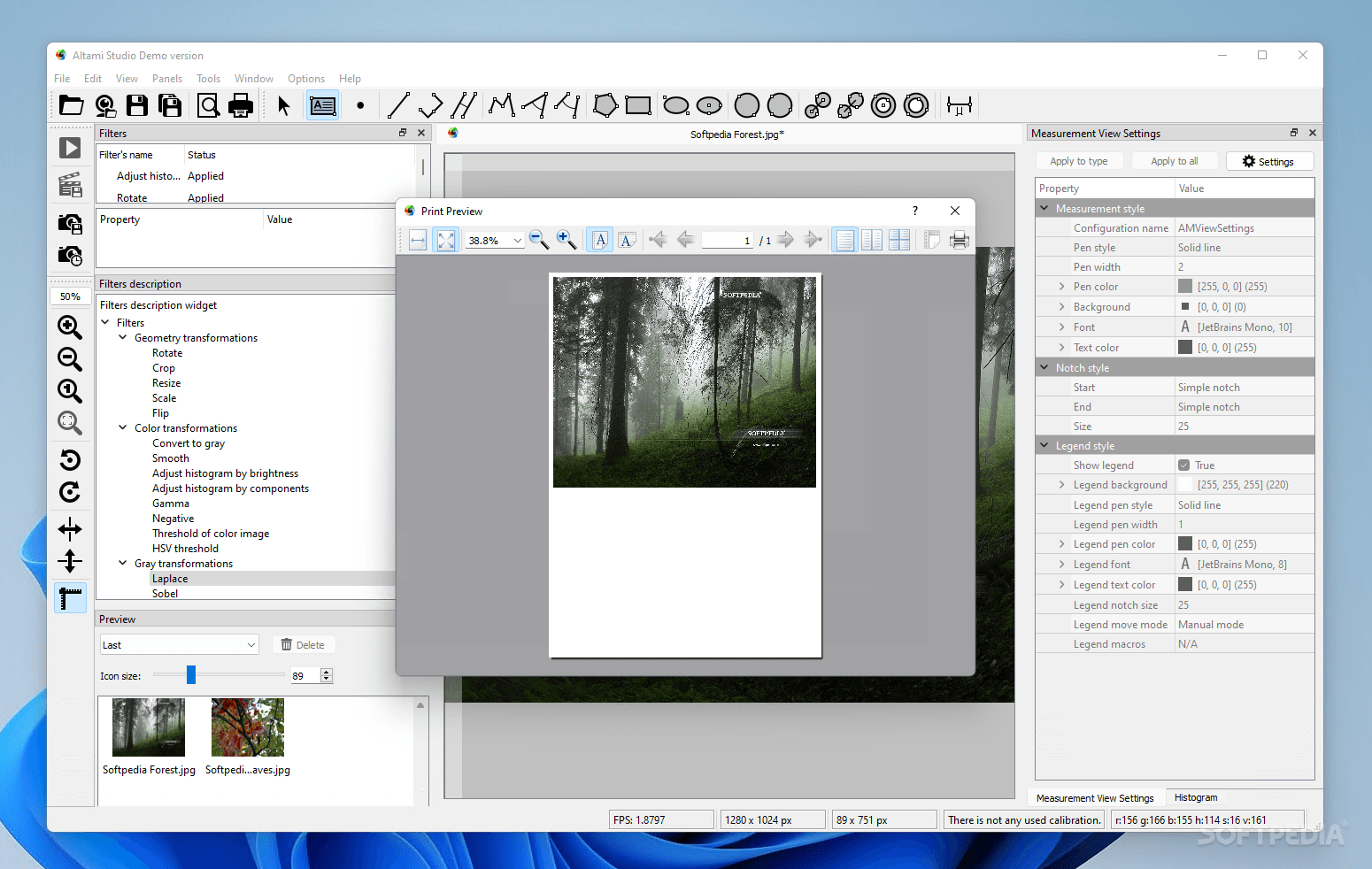Zoom out in Print Preview toolbar

[x=538, y=240]
